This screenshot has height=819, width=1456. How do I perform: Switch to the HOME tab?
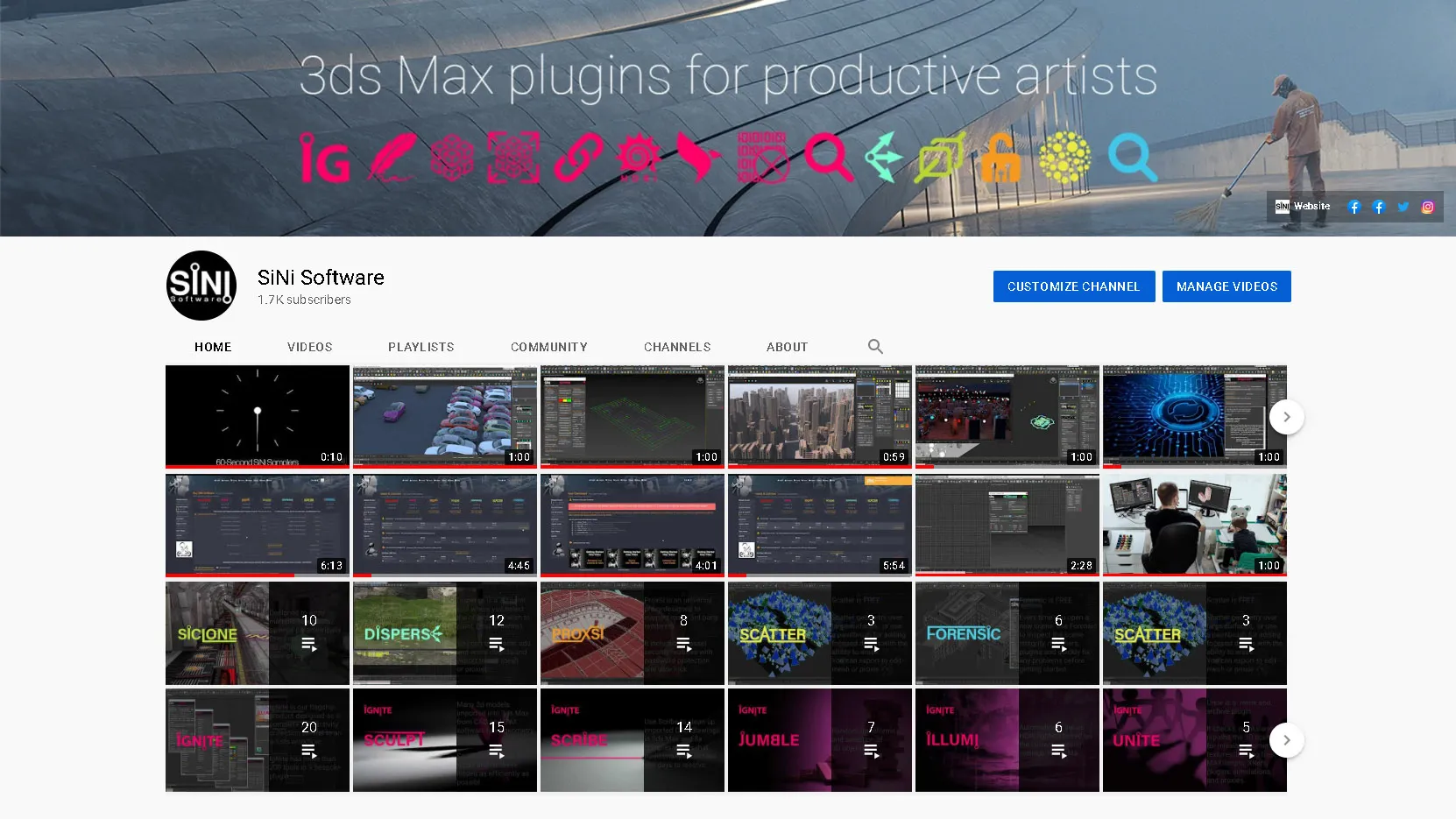tap(213, 347)
